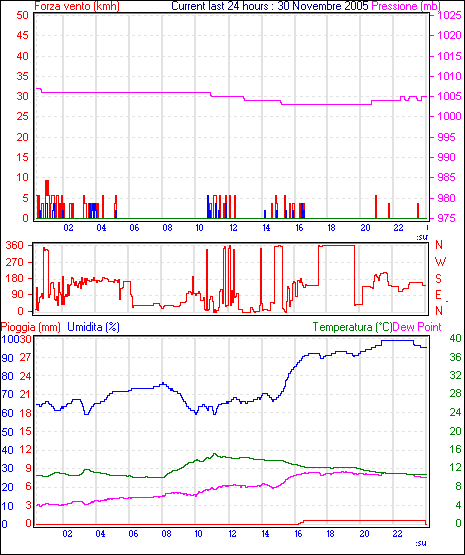This screenshot has height=555, width=465.
Task: Select temperature axis value 28
Action: coord(455,394)
